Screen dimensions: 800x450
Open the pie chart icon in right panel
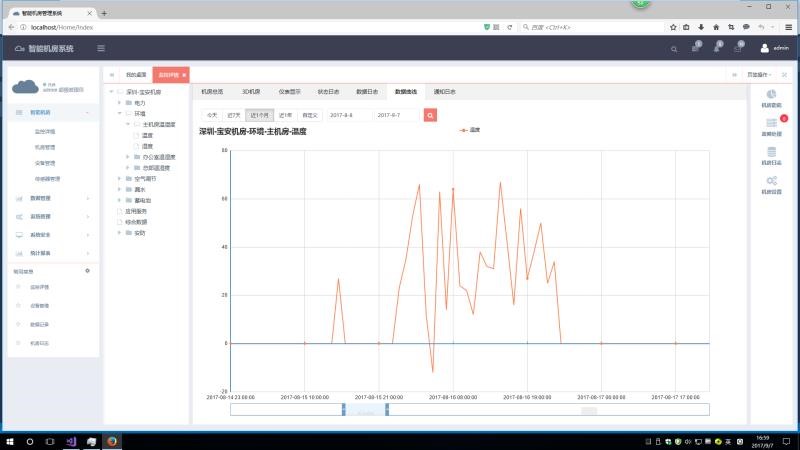click(771, 94)
